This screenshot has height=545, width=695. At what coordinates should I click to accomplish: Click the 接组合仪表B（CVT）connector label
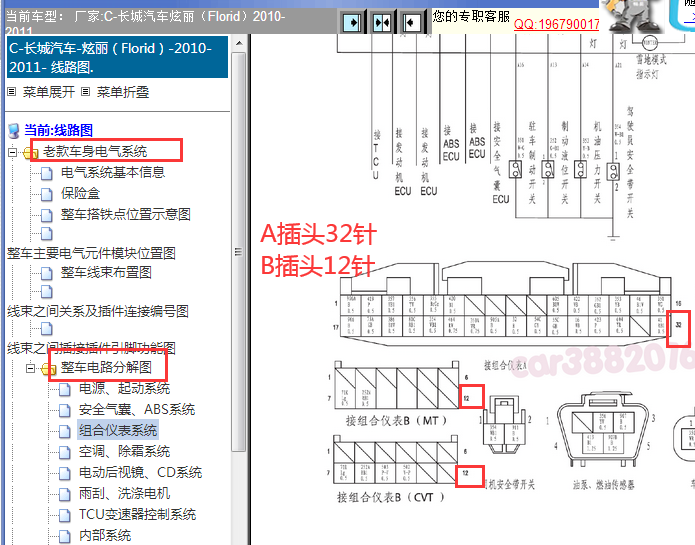point(390,497)
